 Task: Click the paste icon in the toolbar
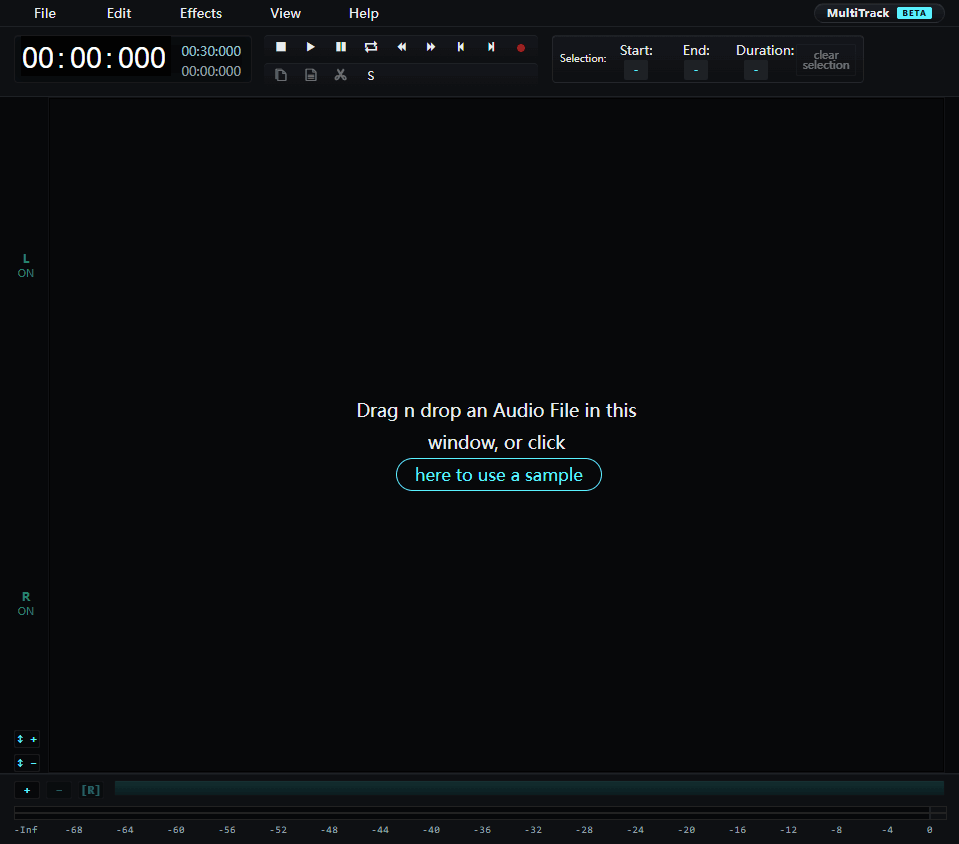[311, 75]
